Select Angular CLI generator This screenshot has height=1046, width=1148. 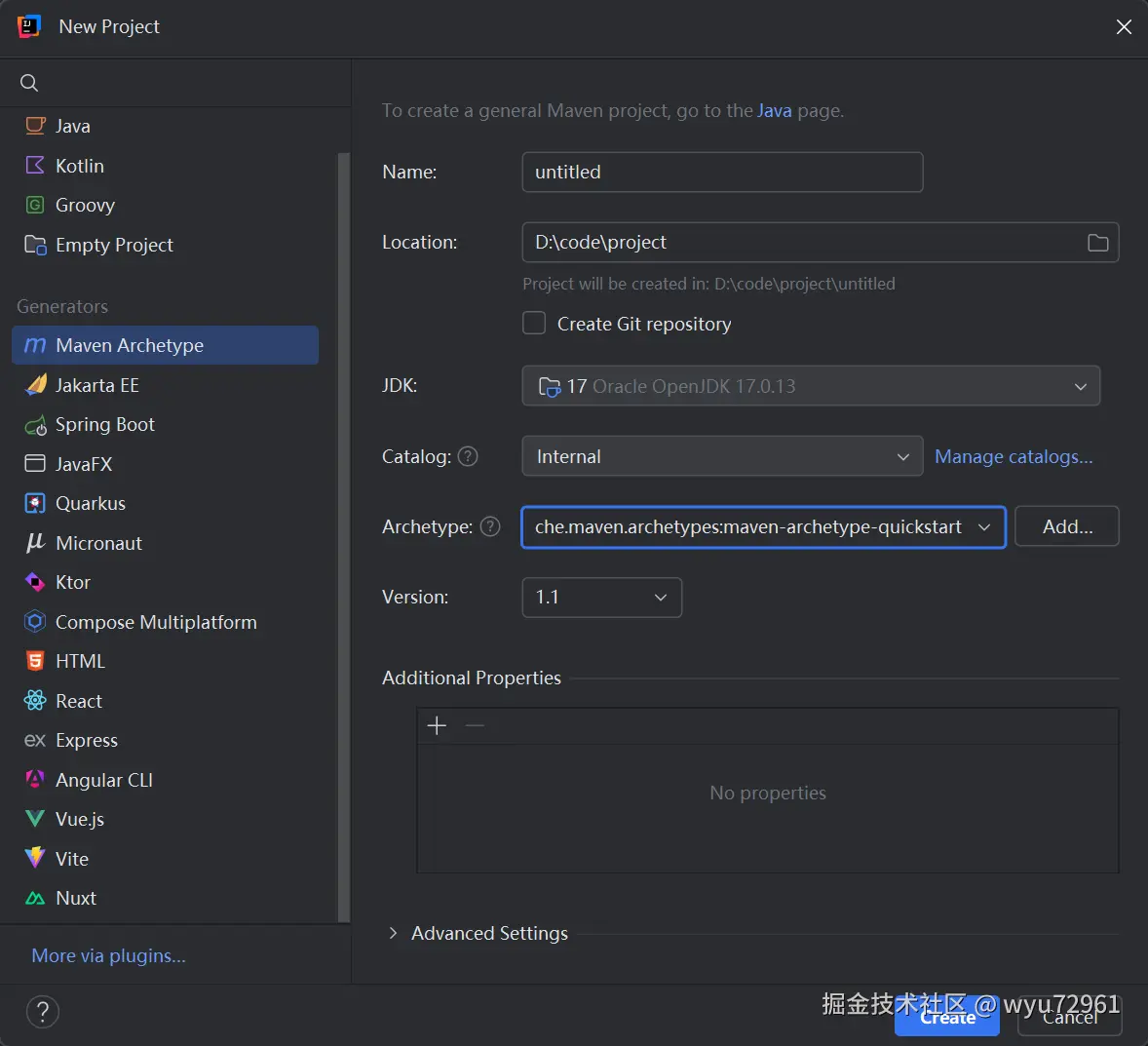pyautogui.click(x=166, y=779)
